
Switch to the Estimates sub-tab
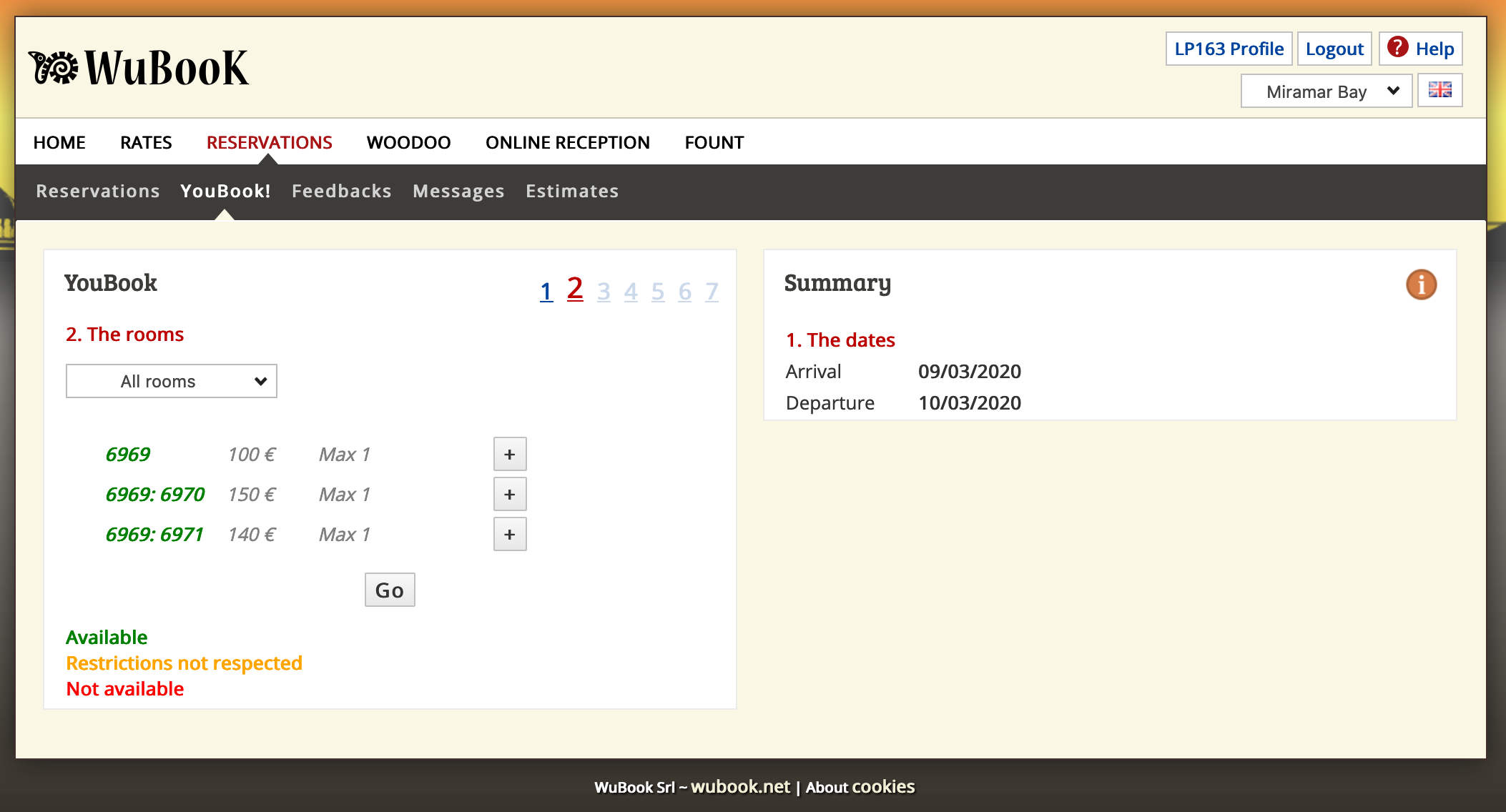tap(572, 191)
